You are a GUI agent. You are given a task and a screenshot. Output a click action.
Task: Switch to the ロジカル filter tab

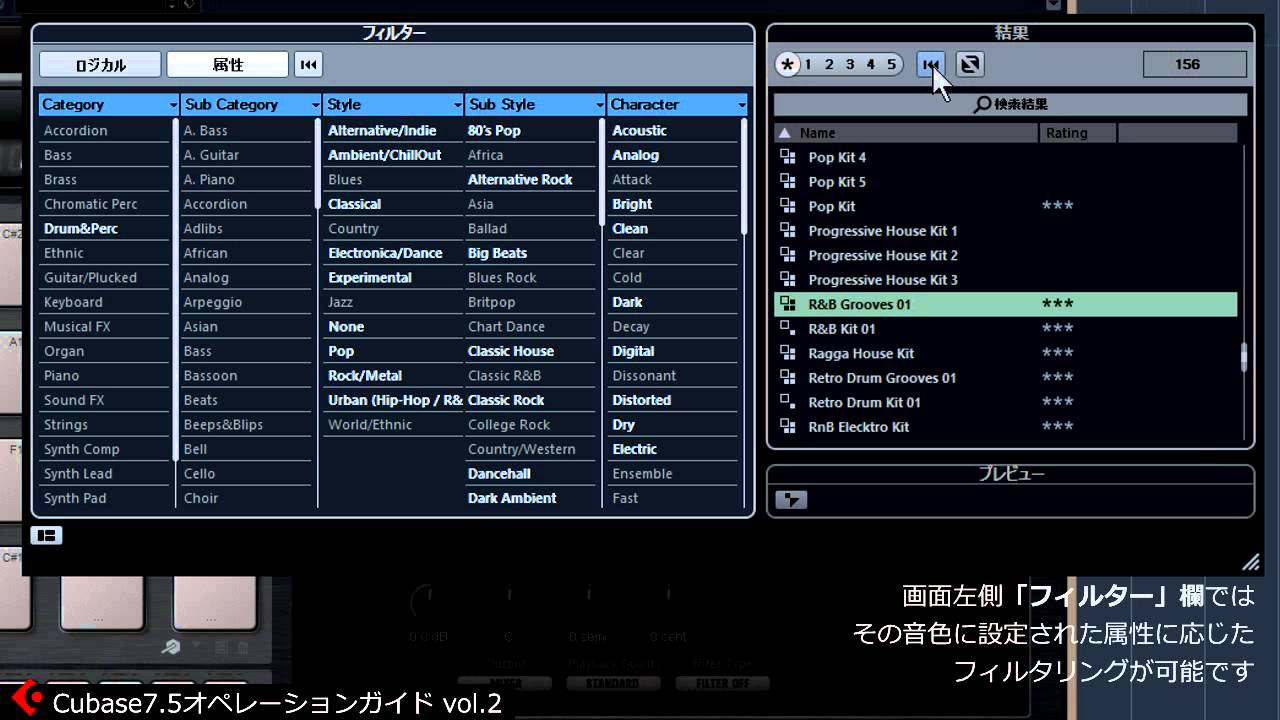pos(100,65)
